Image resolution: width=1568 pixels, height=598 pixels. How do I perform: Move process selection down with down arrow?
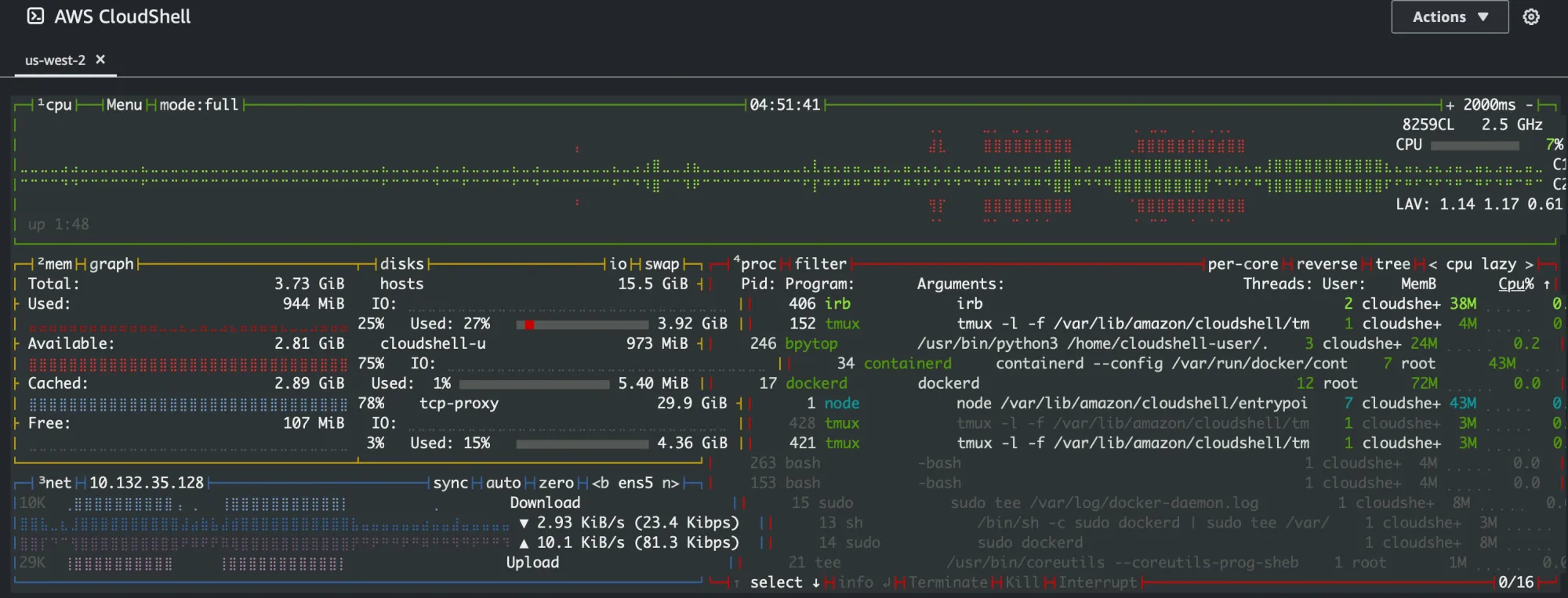tap(816, 582)
